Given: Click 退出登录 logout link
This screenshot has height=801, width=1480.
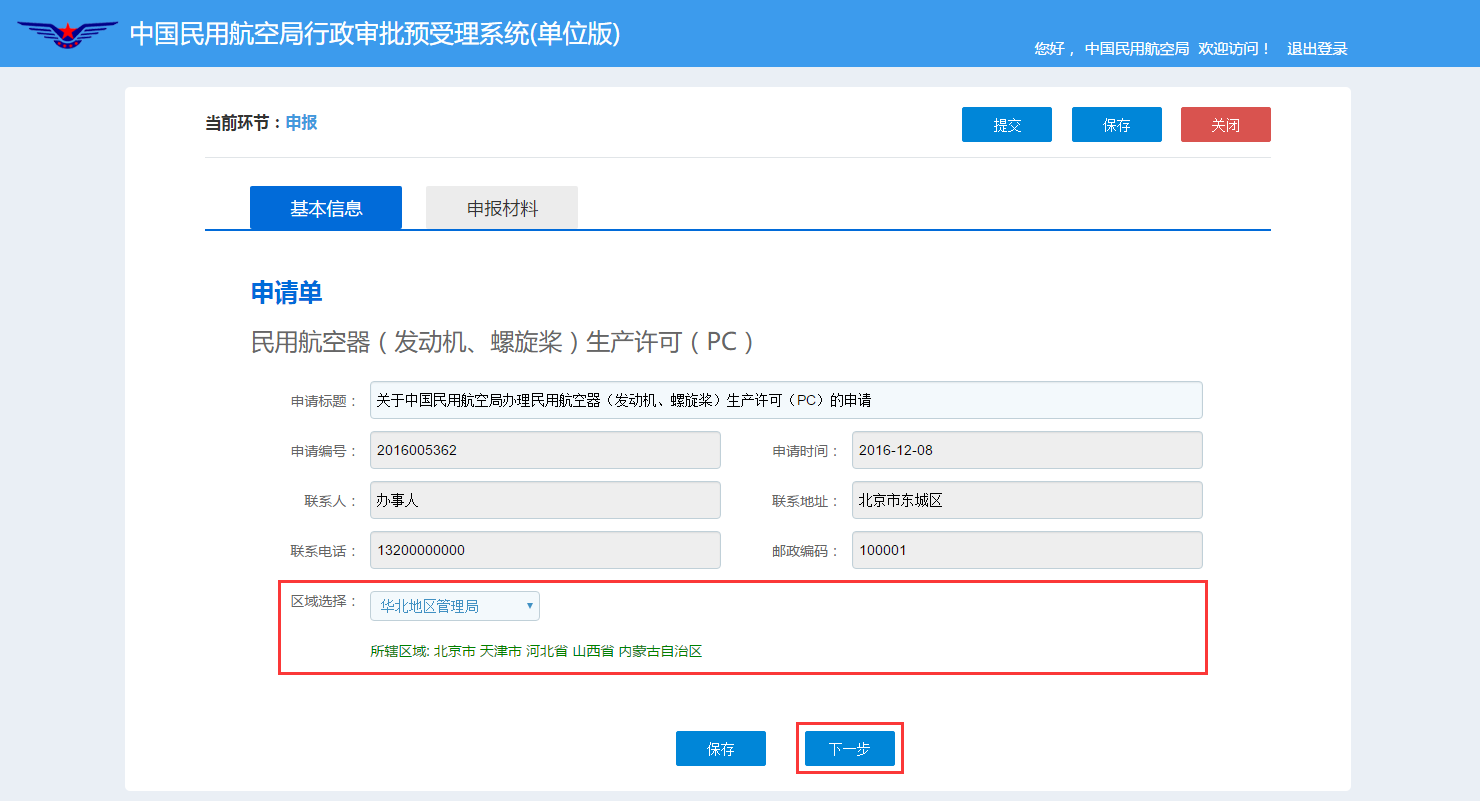Looking at the screenshot, I should (x=1317, y=48).
